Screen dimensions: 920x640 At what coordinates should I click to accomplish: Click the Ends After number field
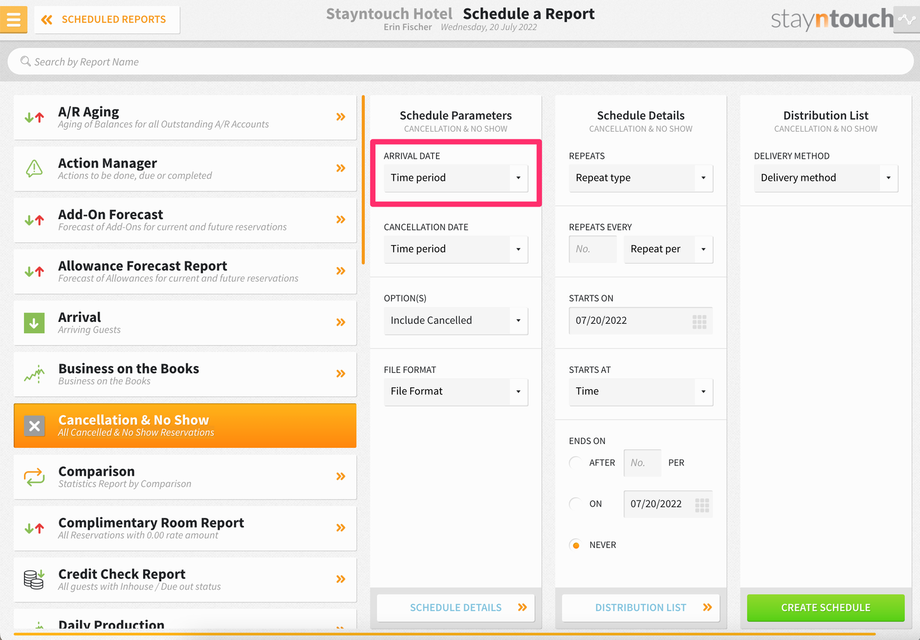tap(642, 463)
